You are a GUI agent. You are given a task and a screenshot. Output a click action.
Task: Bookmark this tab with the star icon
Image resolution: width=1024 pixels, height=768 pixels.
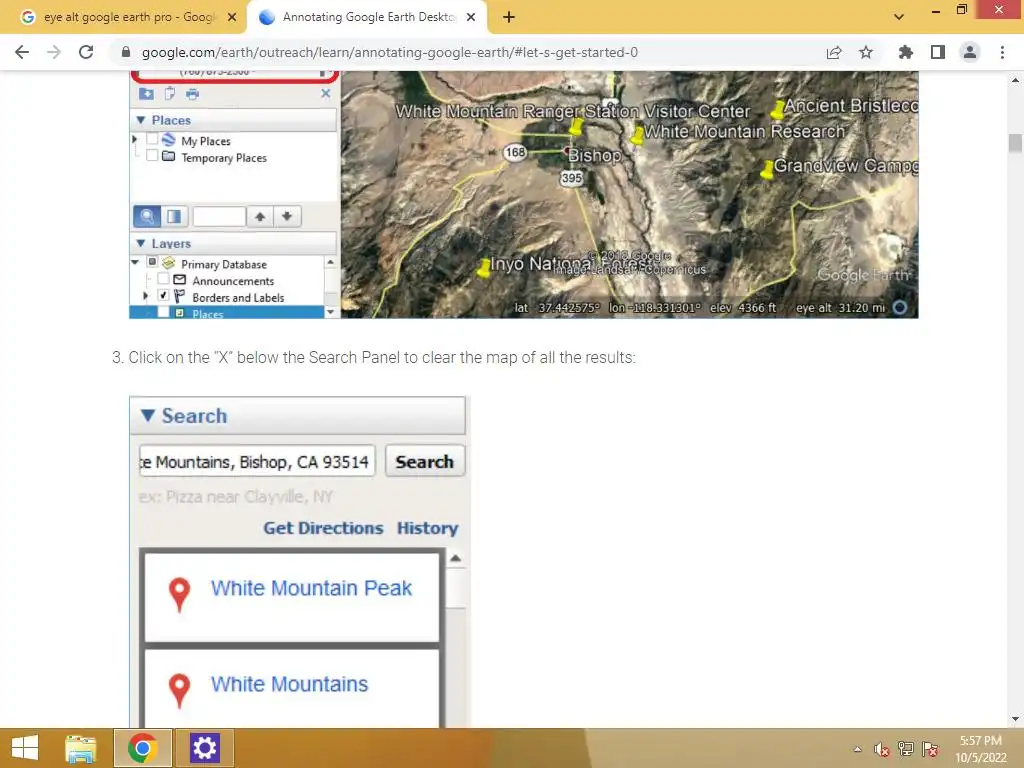(x=865, y=52)
